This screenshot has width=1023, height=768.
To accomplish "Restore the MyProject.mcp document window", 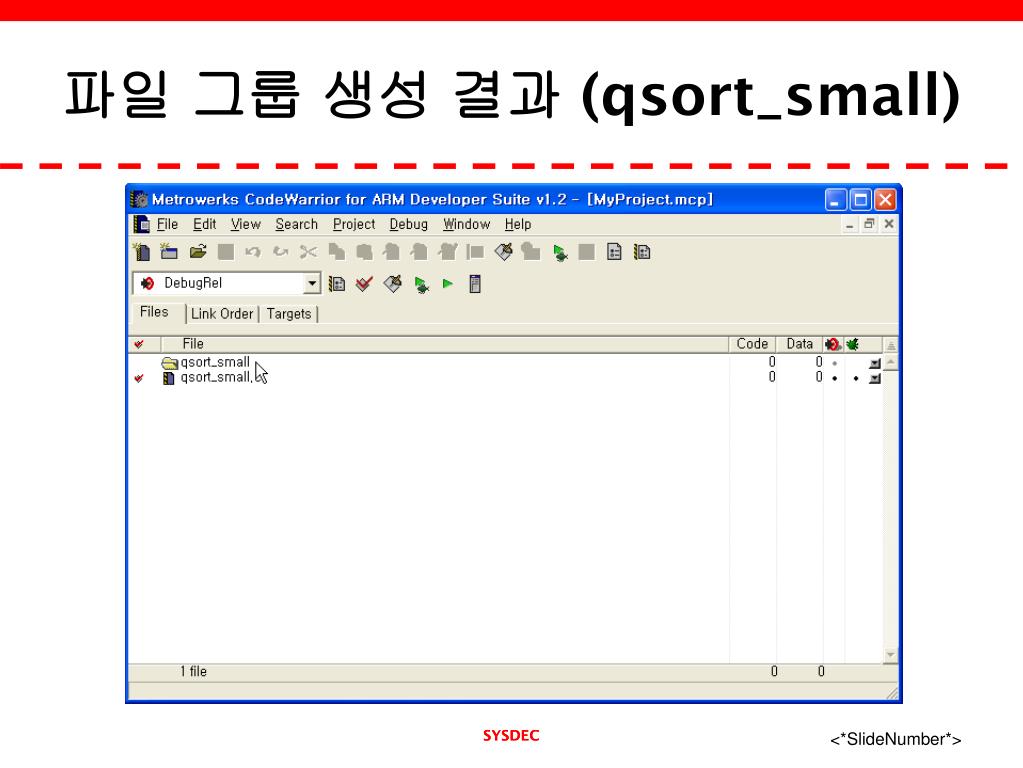I will (x=869, y=224).
